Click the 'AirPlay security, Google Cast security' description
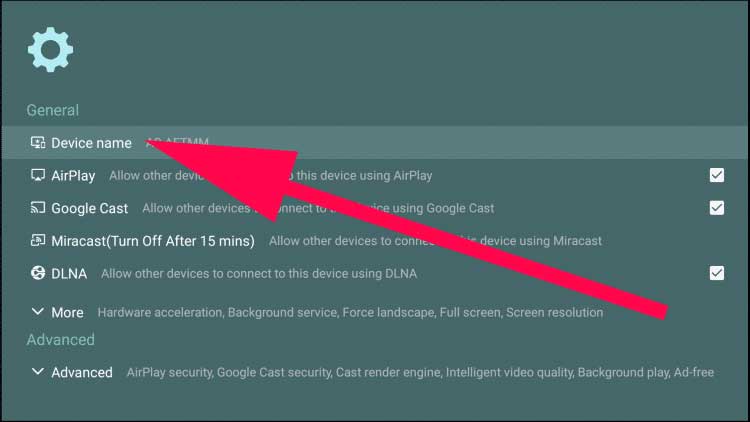750x422 pixels. pos(420,372)
